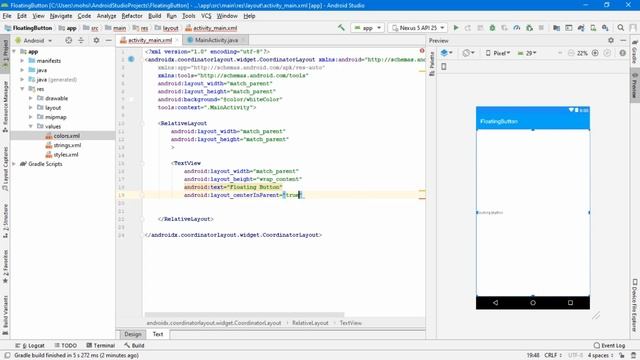Open the Refactor menu
Viewport: 640px width, 360px height.
point(132,16)
